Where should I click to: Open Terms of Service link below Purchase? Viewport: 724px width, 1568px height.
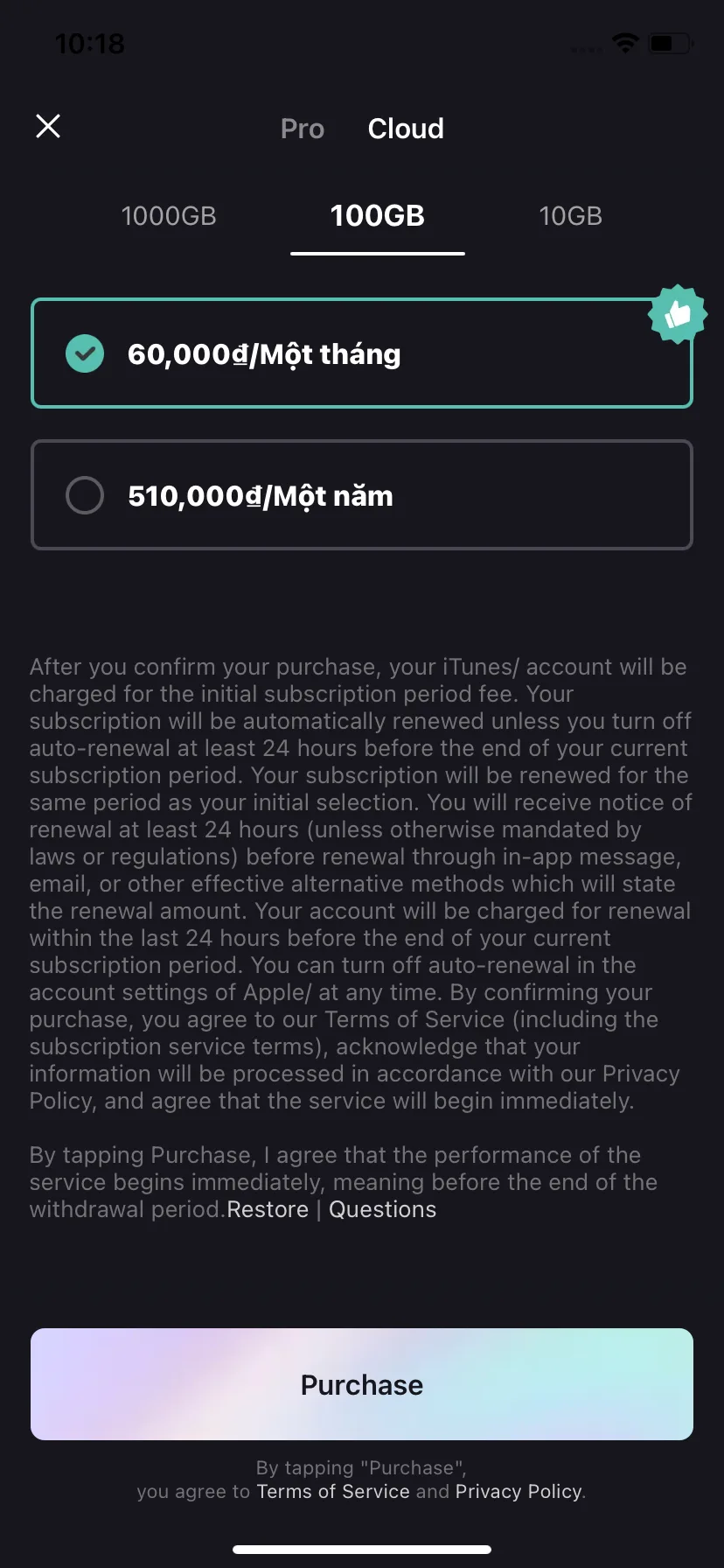333,1491
